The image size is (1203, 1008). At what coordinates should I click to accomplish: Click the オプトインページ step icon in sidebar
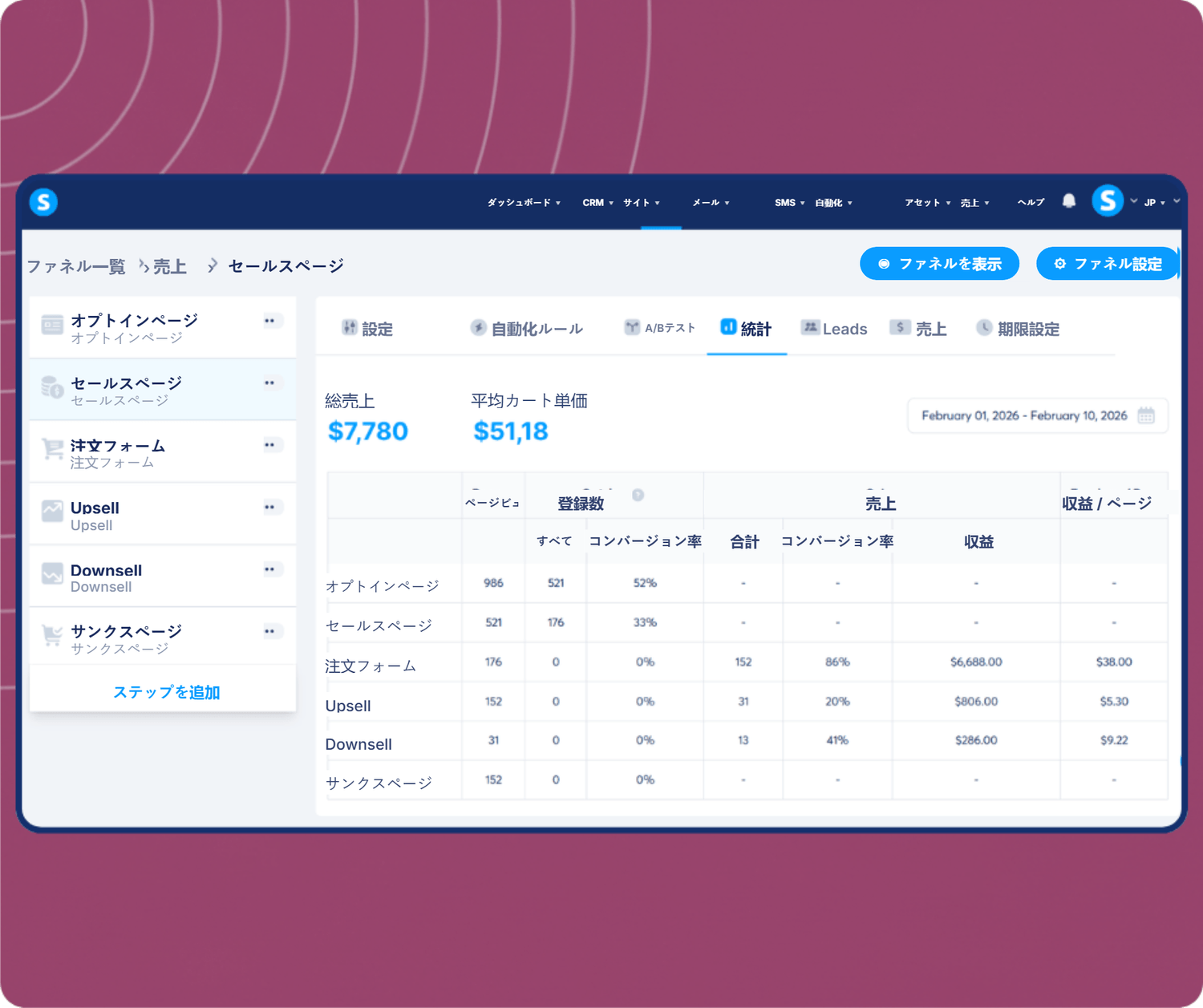pyautogui.click(x=52, y=325)
